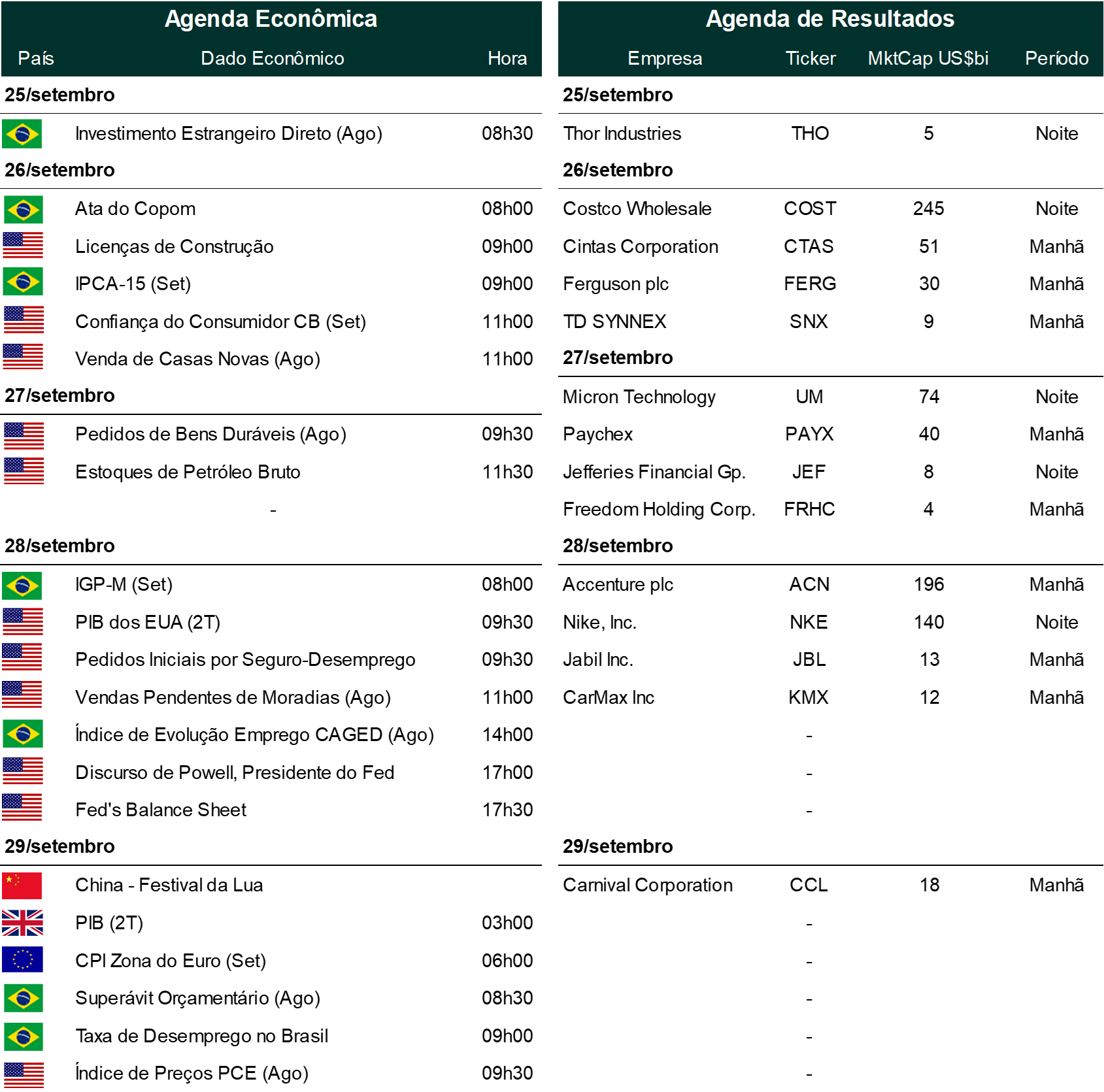Click the market cap value 196
The height and width of the screenshot is (1092, 1104).
929,584
